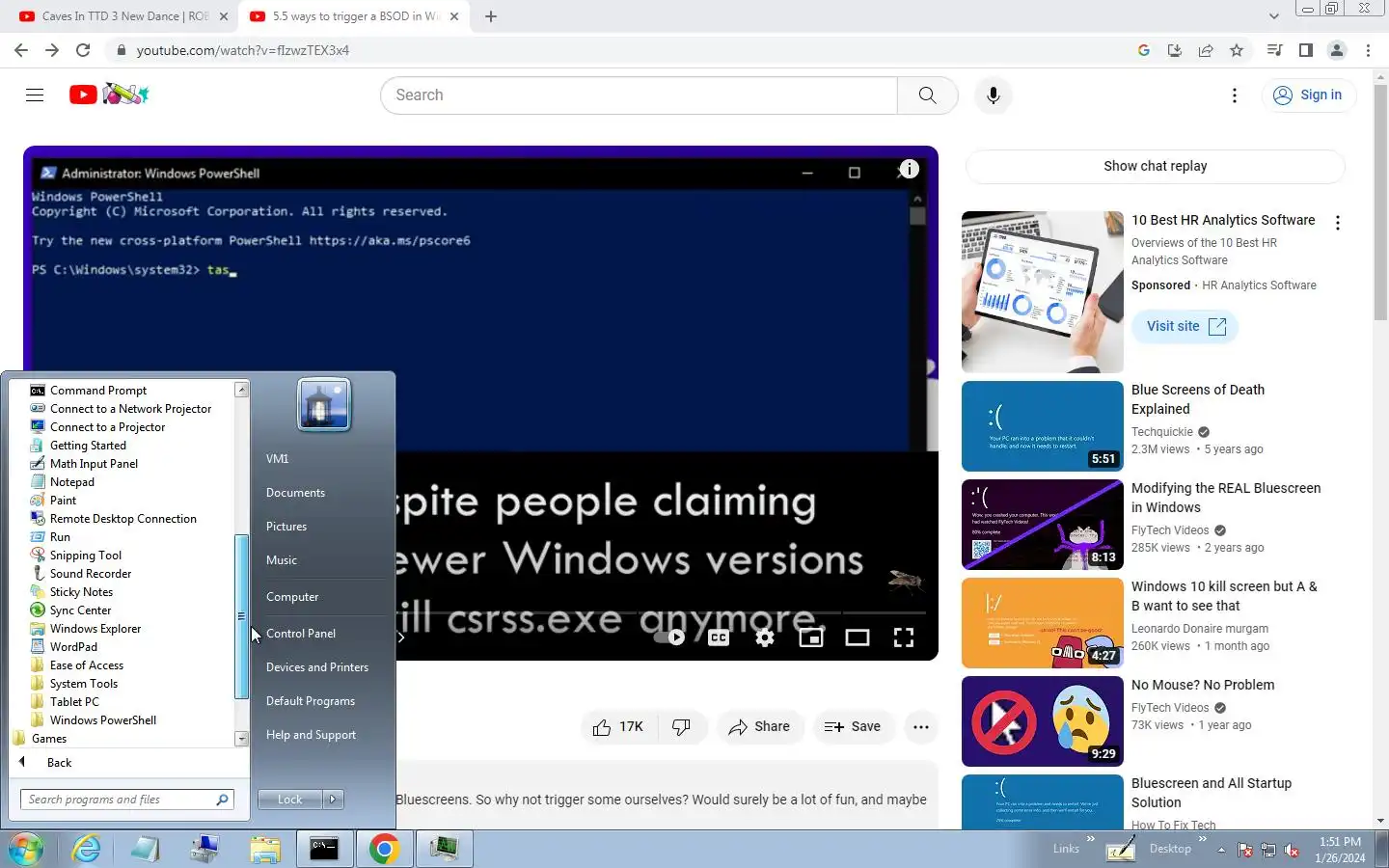Open Documents from Start menu

click(295, 493)
